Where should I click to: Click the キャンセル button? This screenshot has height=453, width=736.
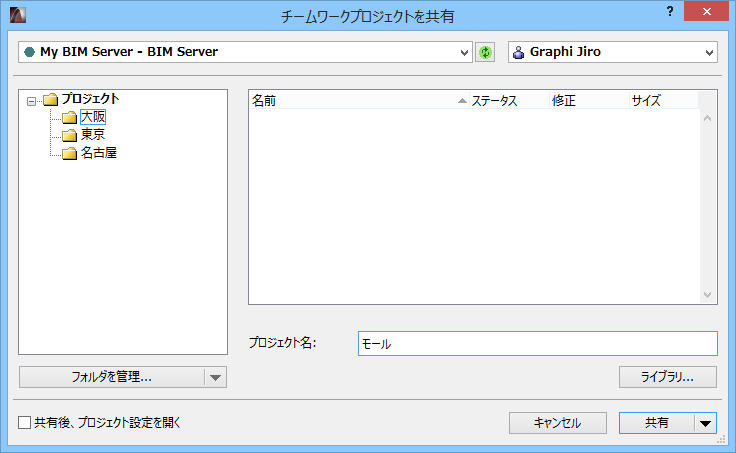click(558, 423)
